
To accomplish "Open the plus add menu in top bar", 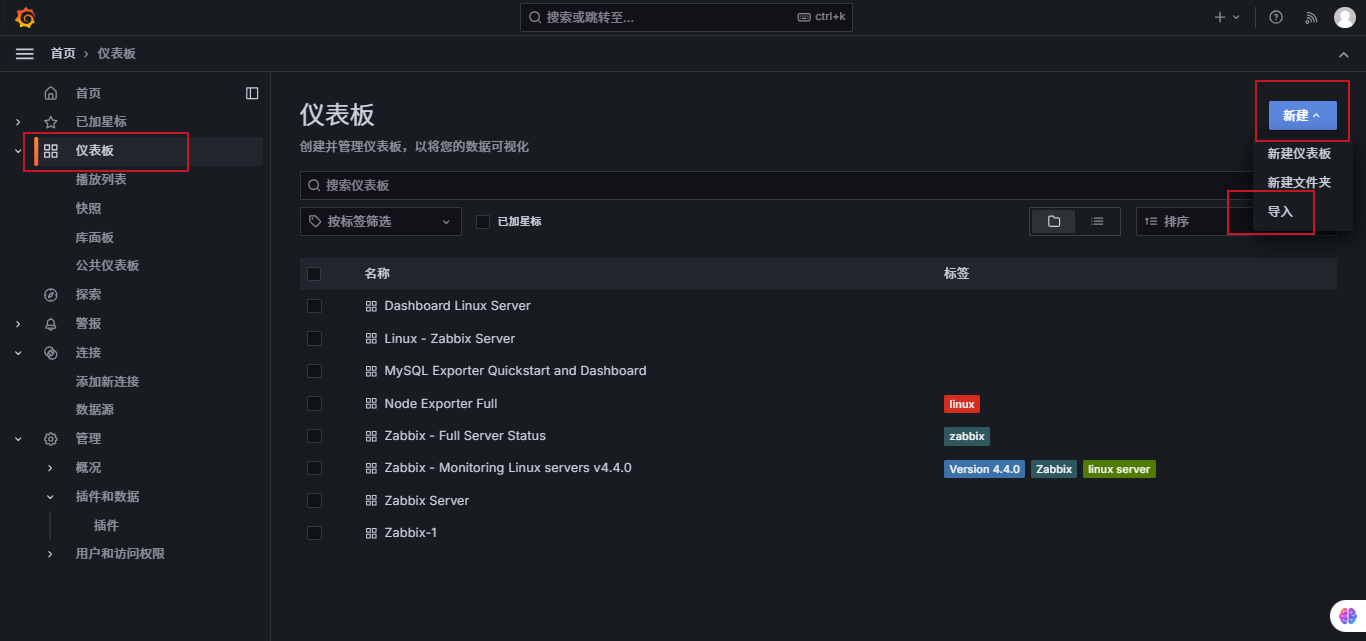I will click(1227, 17).
